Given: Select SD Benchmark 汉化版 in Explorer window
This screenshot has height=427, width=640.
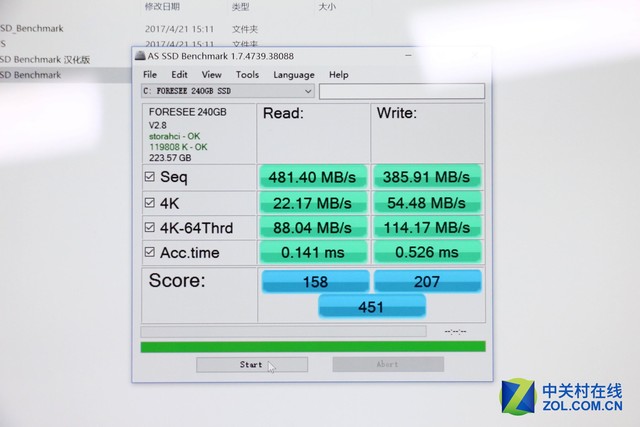Looking at the screenshot, I should (45, 60).
